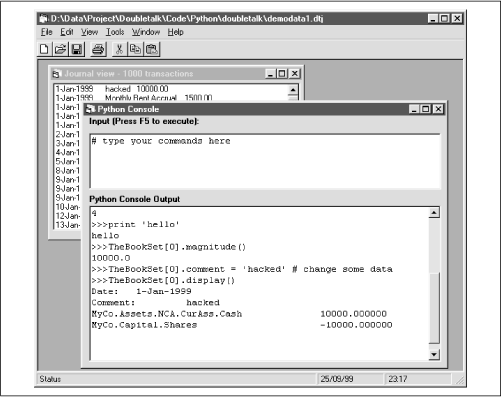The image size is (502, 398).
Task: Select the 13-Jan journal row
Action: pos(68,225)
